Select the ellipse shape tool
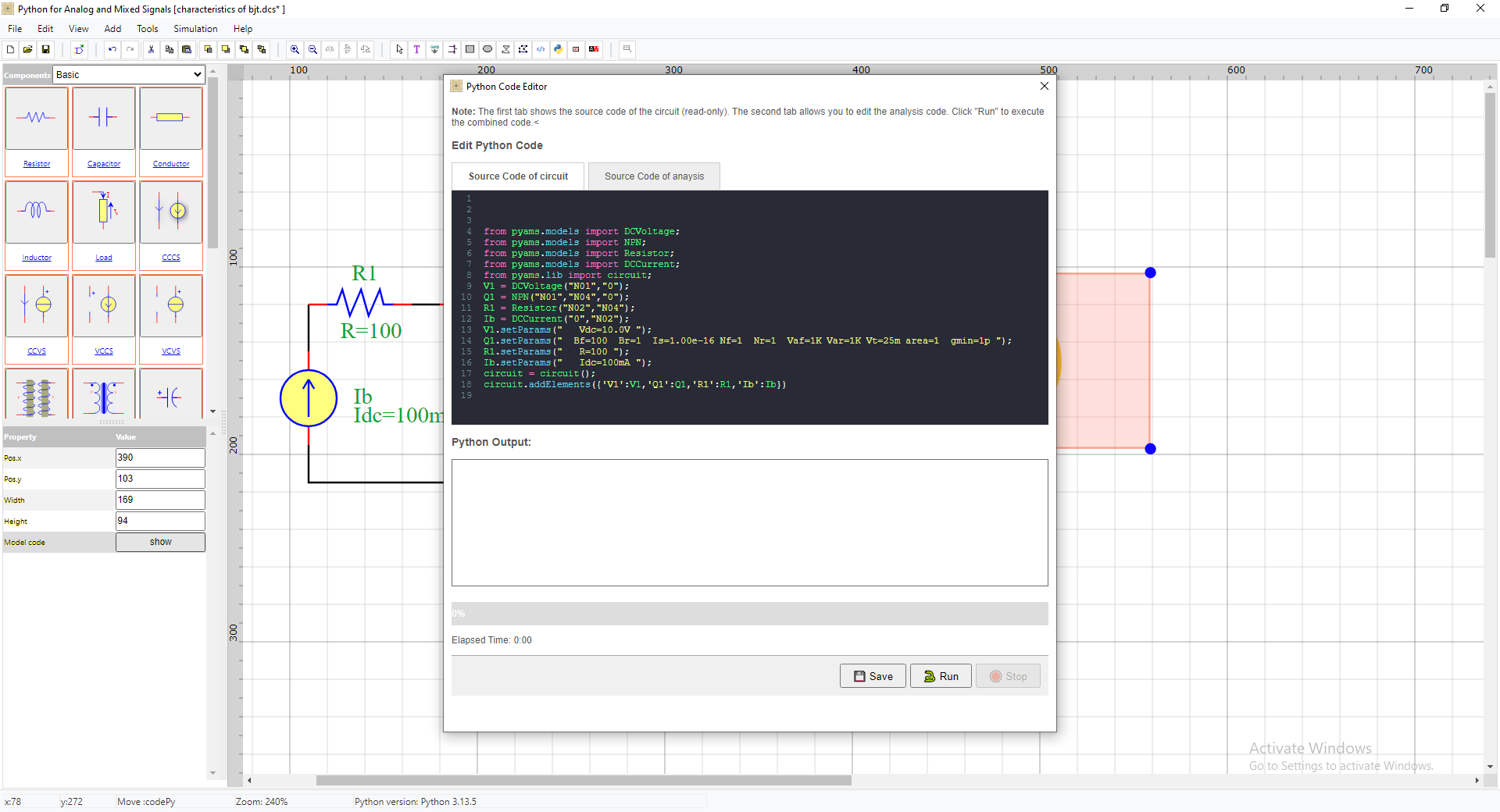This screenshot has height=812, width=1500. (488, 49)
